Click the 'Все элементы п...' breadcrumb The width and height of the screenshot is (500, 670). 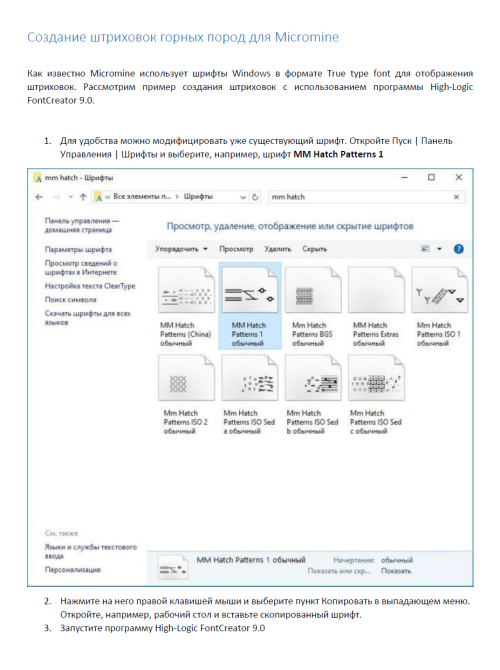click(x=142, y=197)
